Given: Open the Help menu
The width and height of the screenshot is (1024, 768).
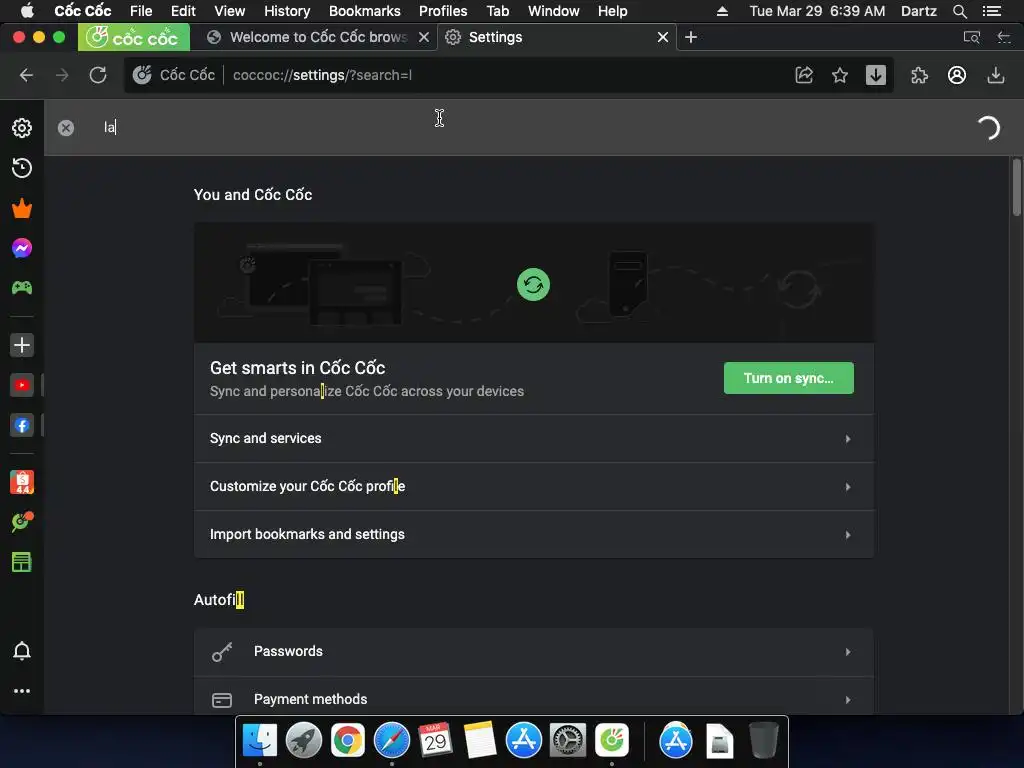Looking at the screenshot, I should [613, 11].
